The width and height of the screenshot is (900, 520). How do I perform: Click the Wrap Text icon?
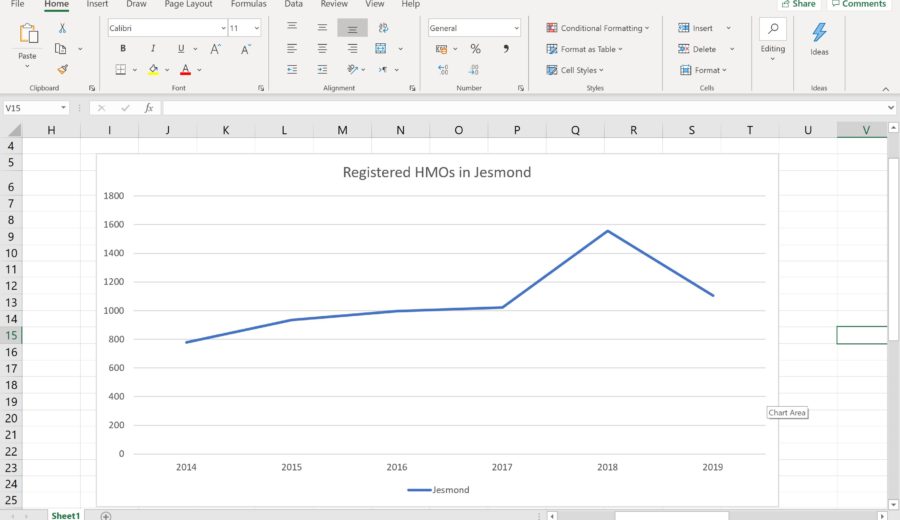click(x=383, y=28)
